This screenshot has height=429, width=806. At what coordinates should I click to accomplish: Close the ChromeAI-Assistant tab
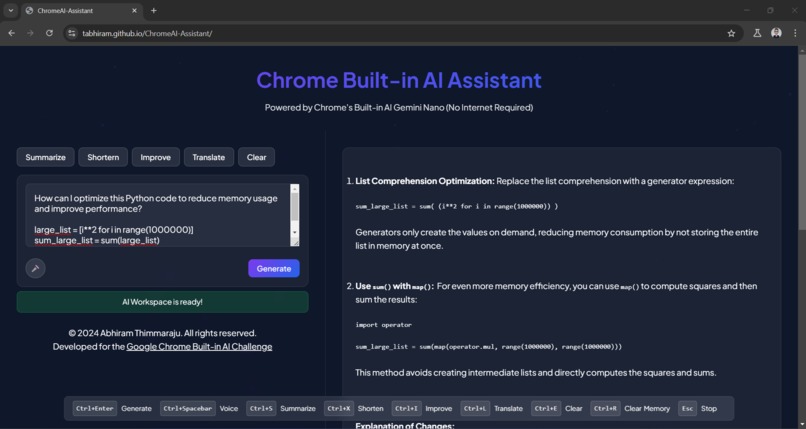[x=134, y=10]
